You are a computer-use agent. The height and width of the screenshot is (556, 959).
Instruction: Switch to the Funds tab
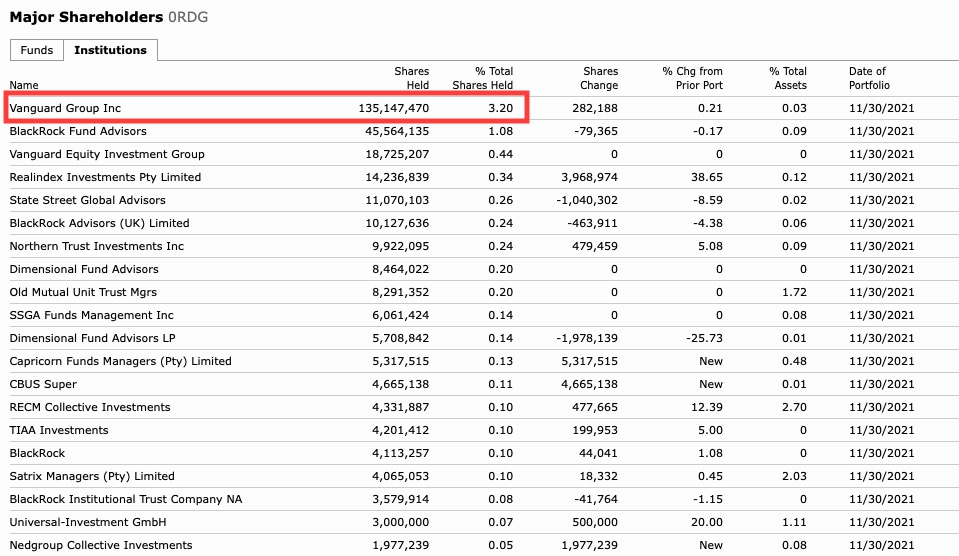click(x=37, y=50)
